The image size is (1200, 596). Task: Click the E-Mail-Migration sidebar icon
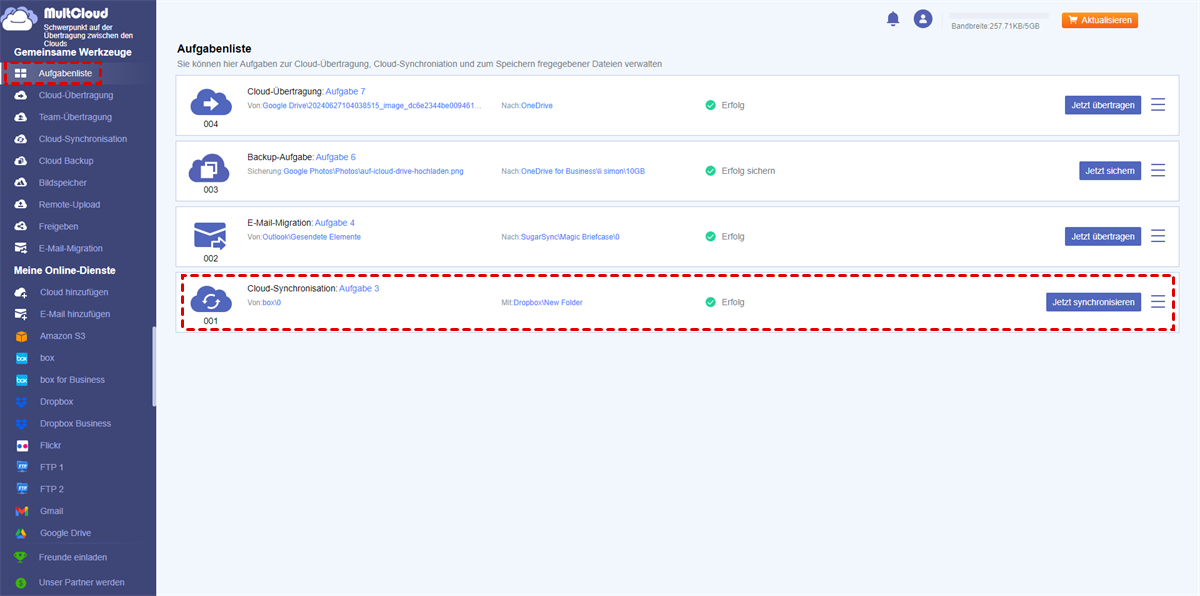[x=21, y=248]
